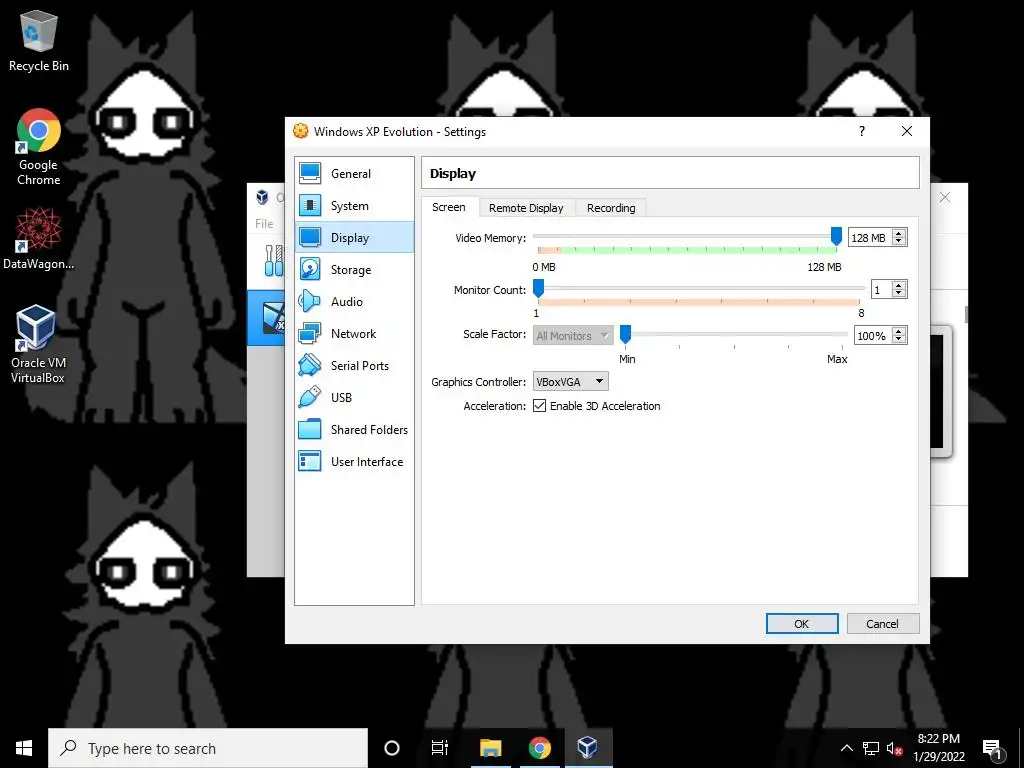Click Oracle VM VirtualBox desktop shortcut
The width and height of the screenshot is (1024, 768).
(38, 344)
